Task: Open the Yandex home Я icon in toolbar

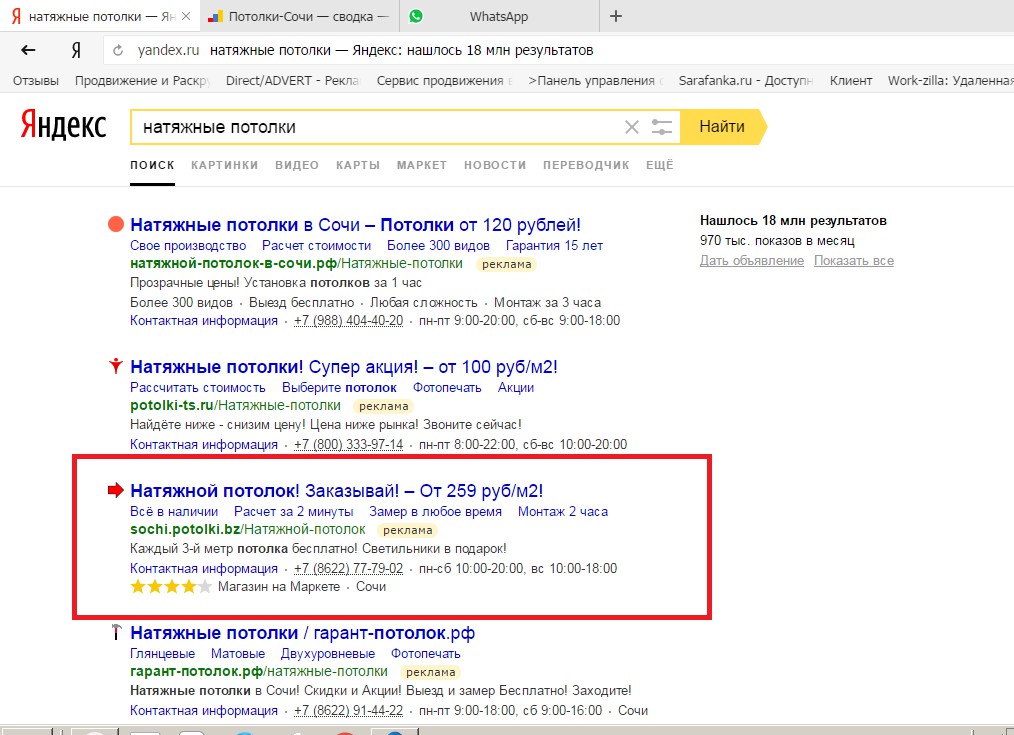Action: point(76,50)
